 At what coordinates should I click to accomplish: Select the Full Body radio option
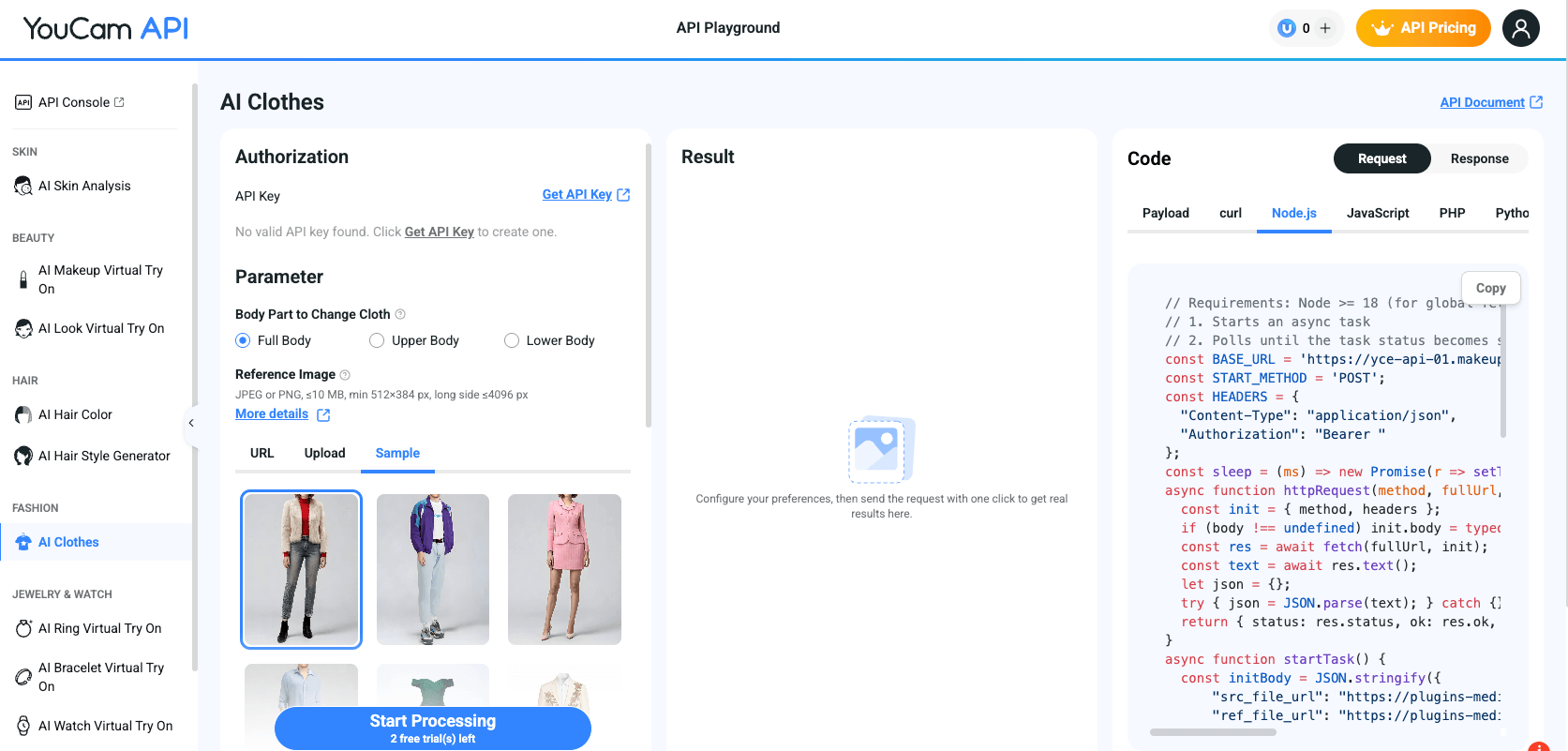click(243, 340)
